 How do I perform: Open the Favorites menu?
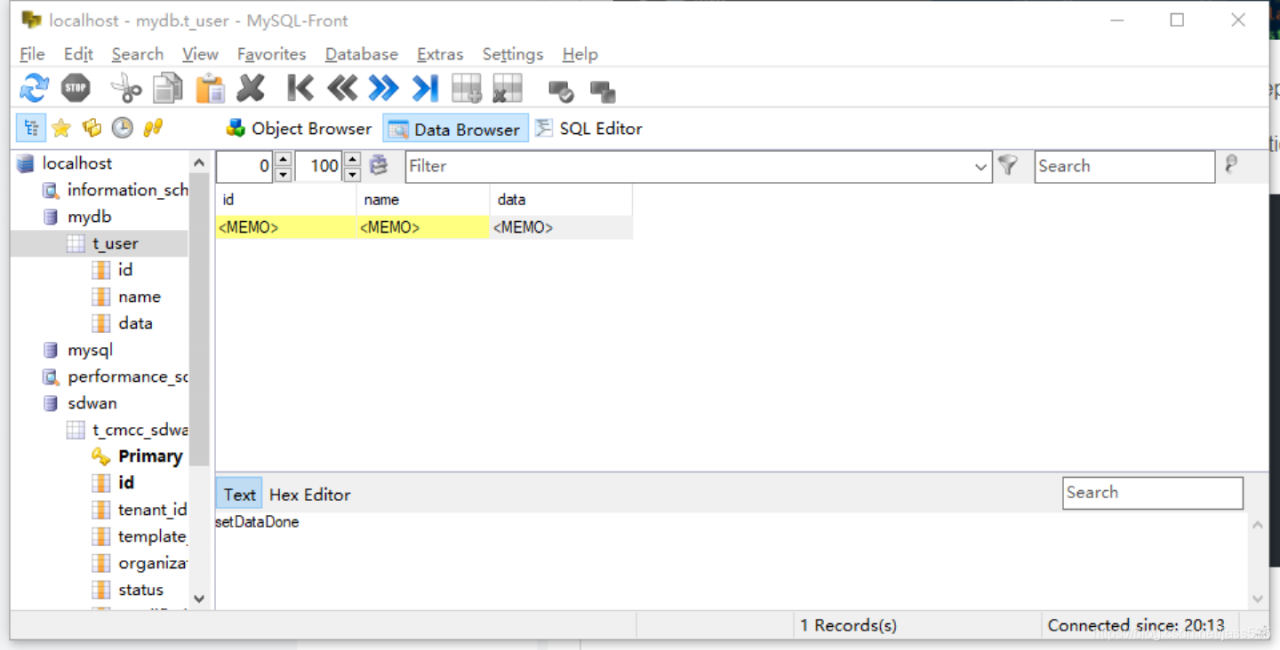271,54
